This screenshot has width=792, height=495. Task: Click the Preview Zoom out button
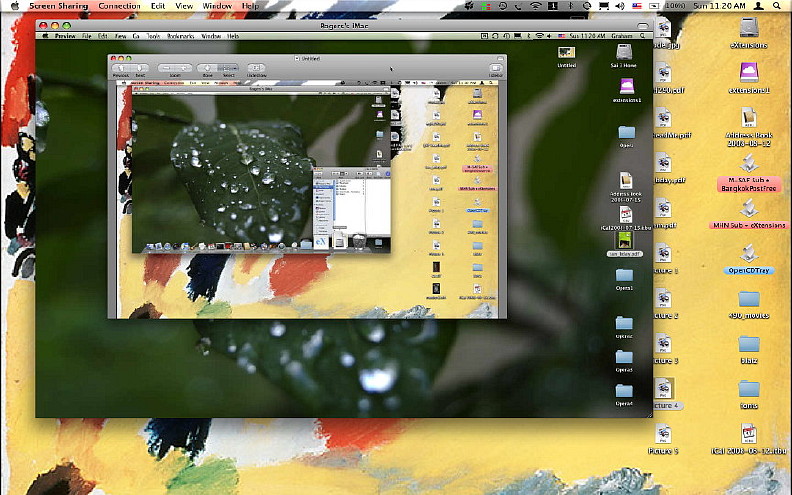click(x=166, y=68)
